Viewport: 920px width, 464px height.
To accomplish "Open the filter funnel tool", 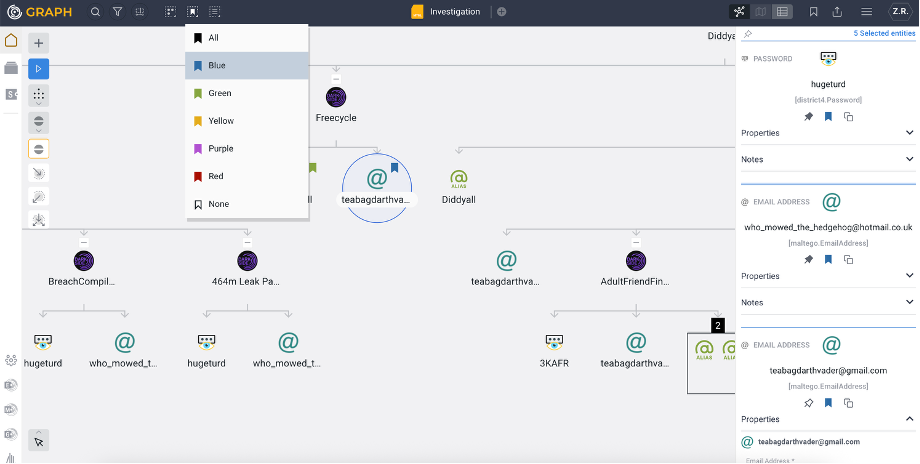I will coord(117,12).
